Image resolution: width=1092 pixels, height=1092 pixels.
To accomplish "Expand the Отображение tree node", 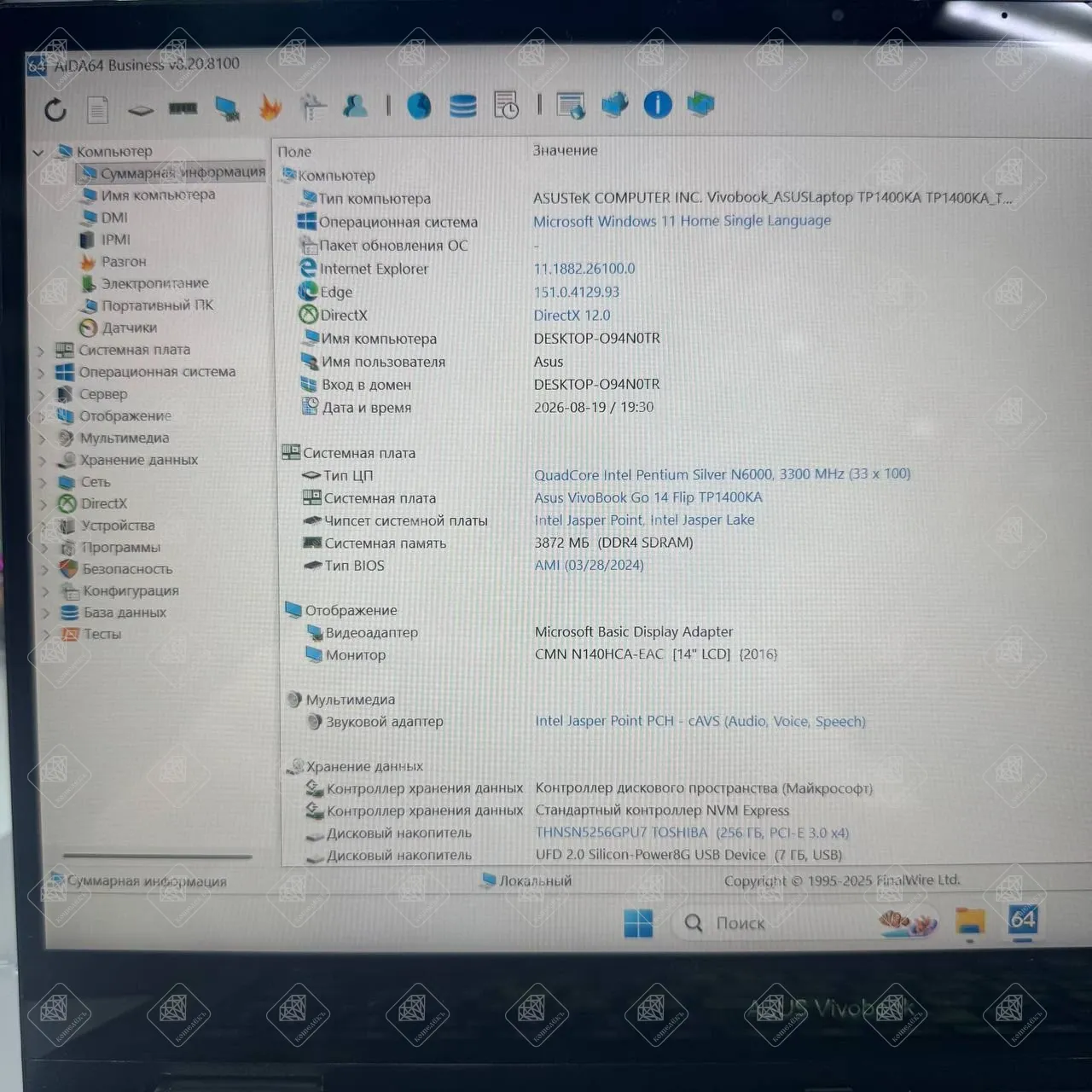I will pos(42,417).
